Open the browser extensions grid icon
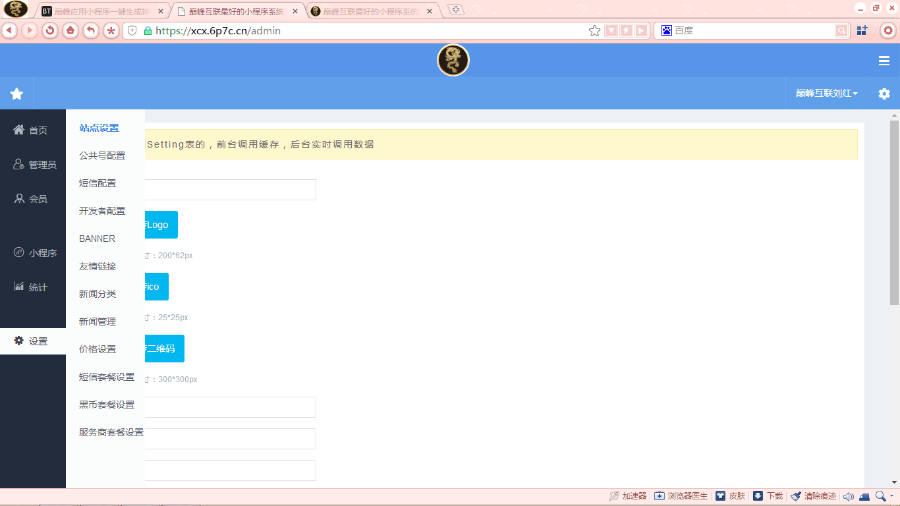The width and height of the screenshot is (900, 506). (862, 30)
